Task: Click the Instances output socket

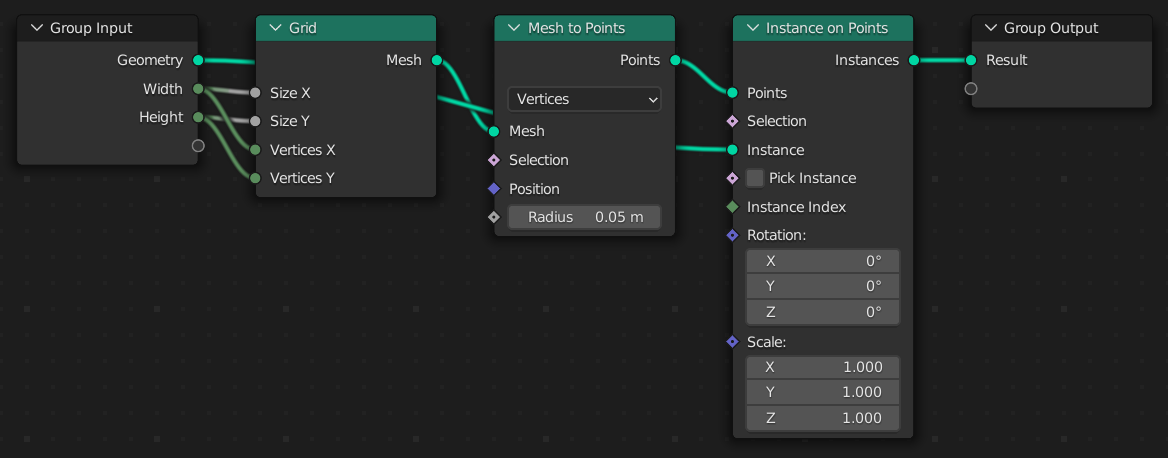Action: (x=913, y=60)
